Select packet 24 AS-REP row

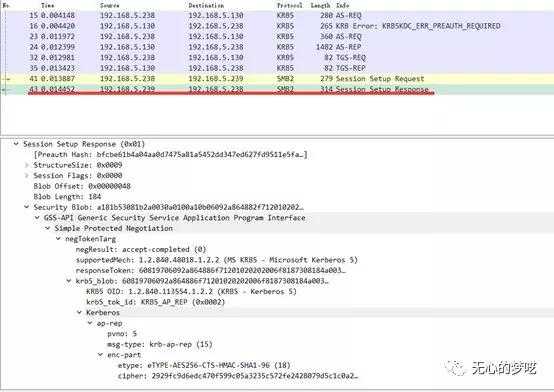click(x=277, y=47)
